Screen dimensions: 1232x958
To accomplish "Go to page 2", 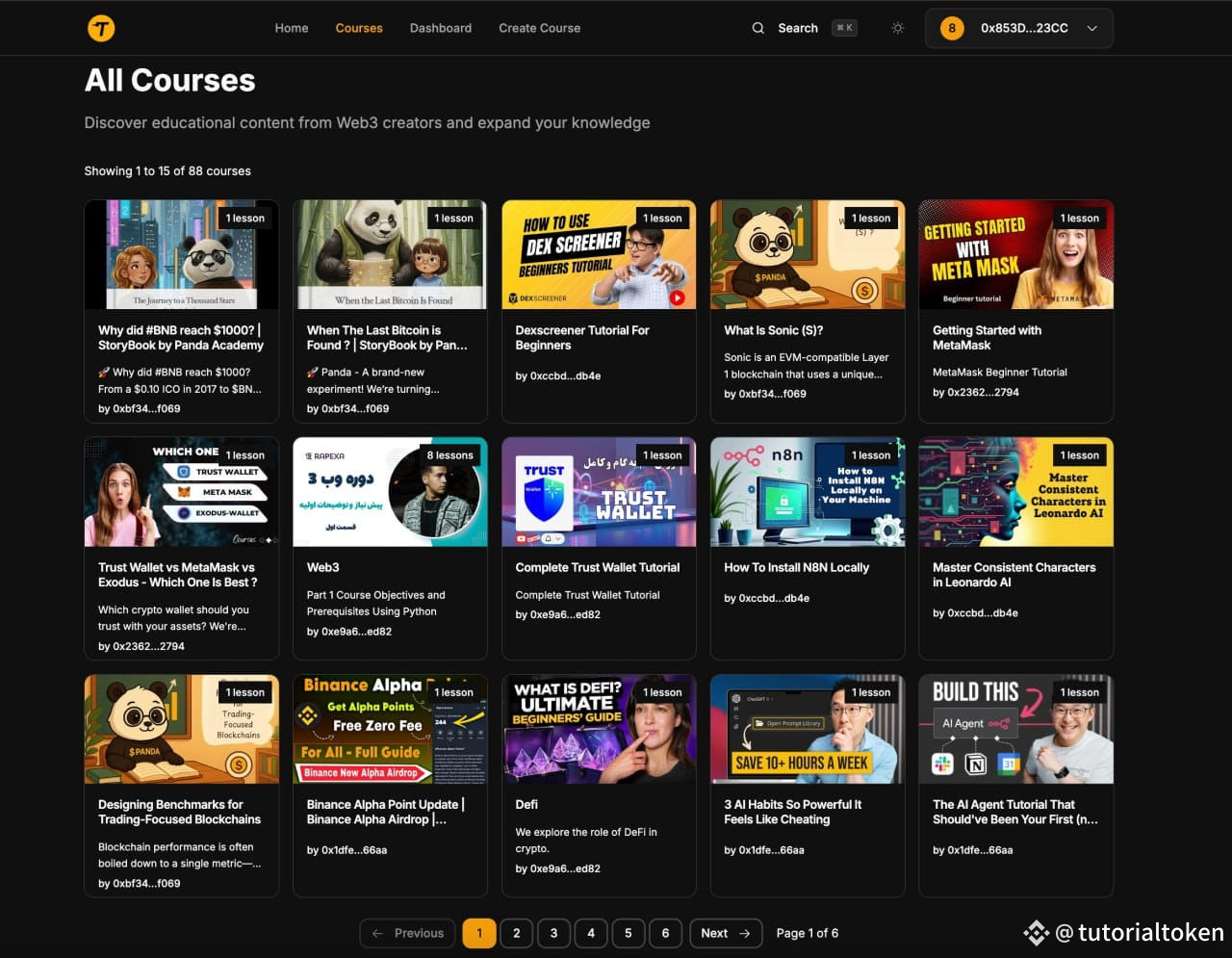I will (517, 933).
